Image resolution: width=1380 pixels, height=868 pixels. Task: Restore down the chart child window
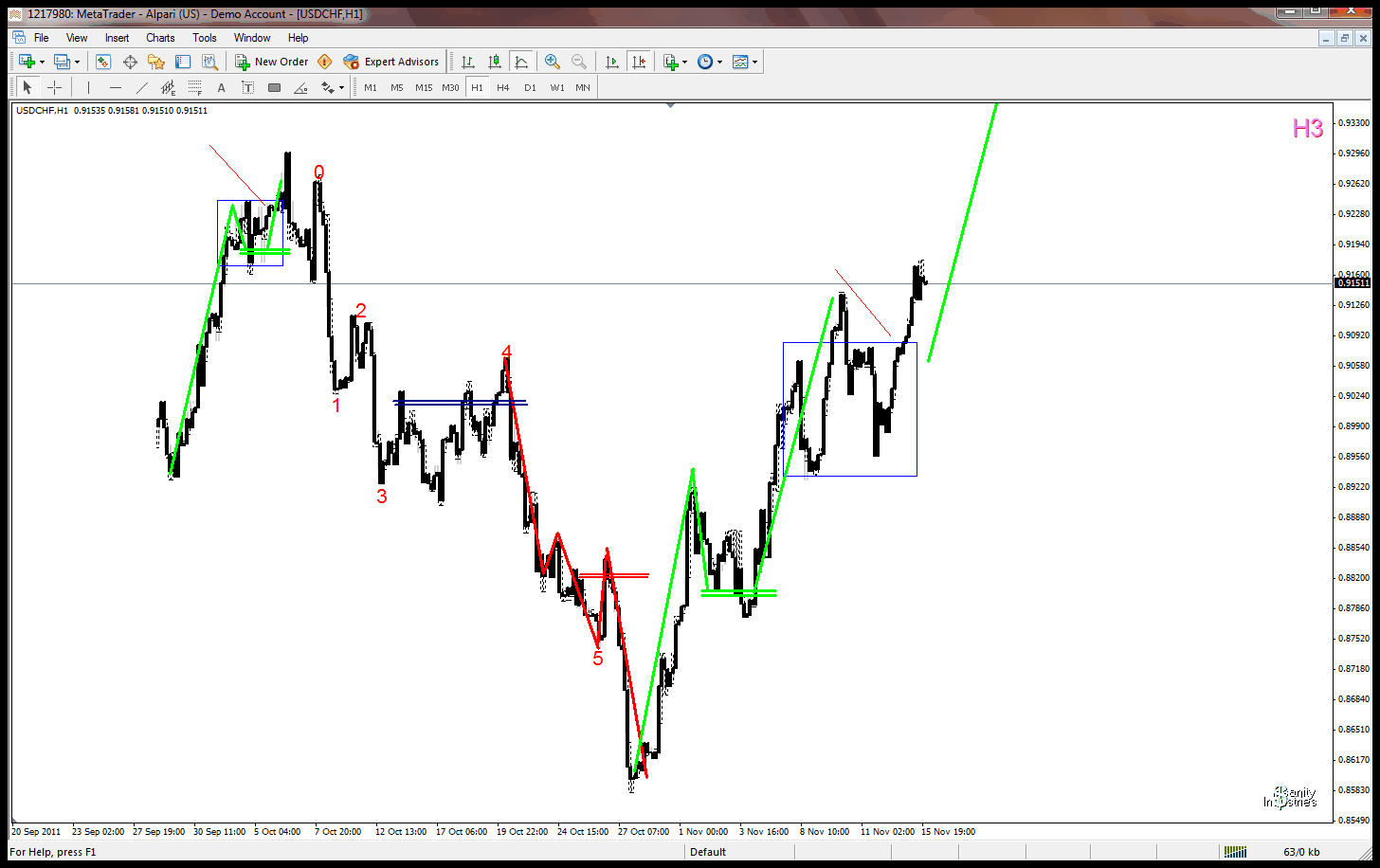pos(1345,38)
